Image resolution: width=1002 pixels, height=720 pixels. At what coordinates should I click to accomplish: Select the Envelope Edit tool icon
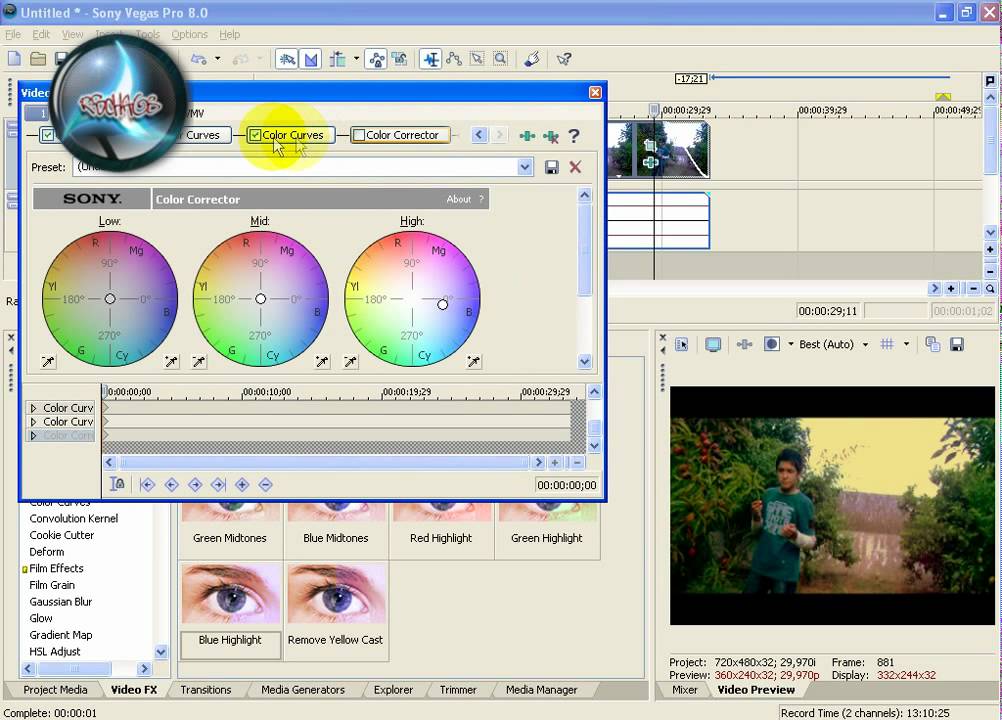[454, 59]
